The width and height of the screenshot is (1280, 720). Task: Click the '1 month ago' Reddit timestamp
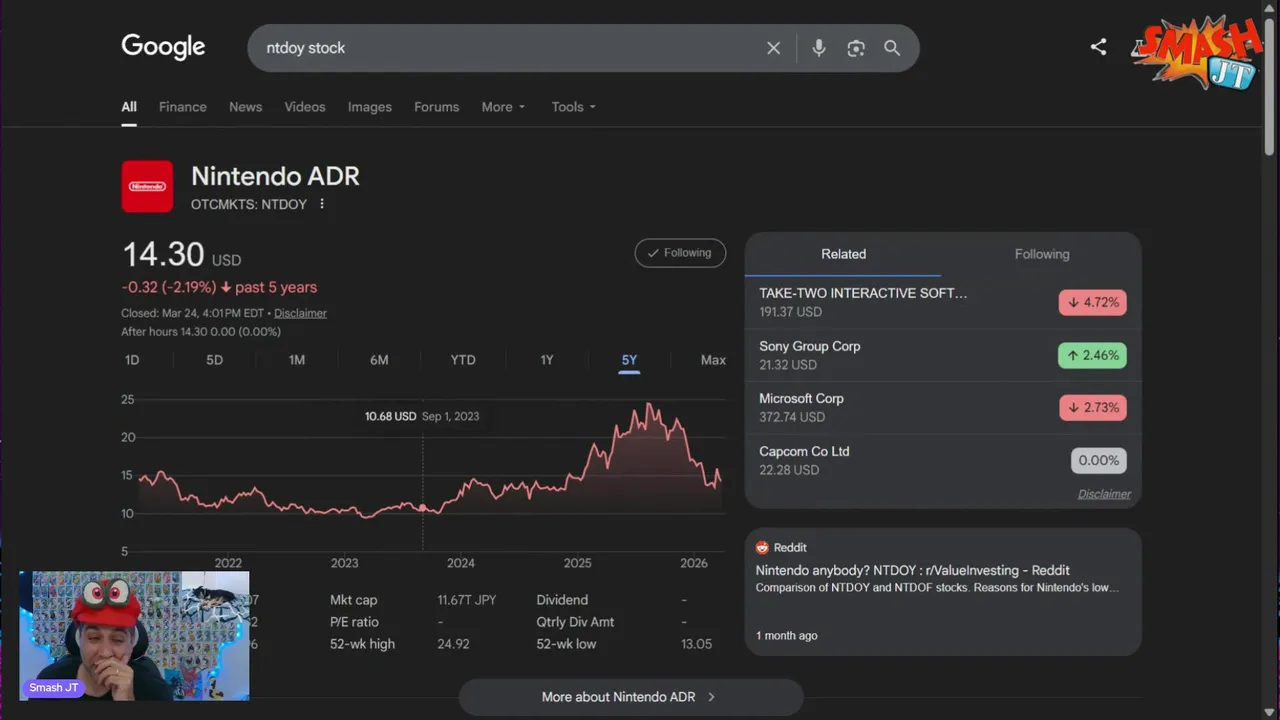tap(786, 636)
